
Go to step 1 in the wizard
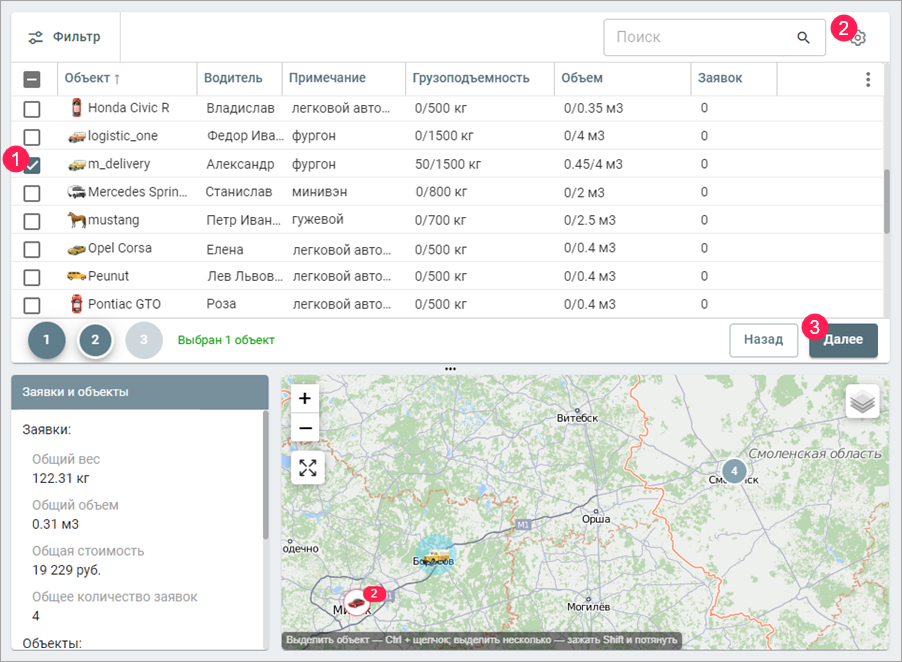(47, 340)
